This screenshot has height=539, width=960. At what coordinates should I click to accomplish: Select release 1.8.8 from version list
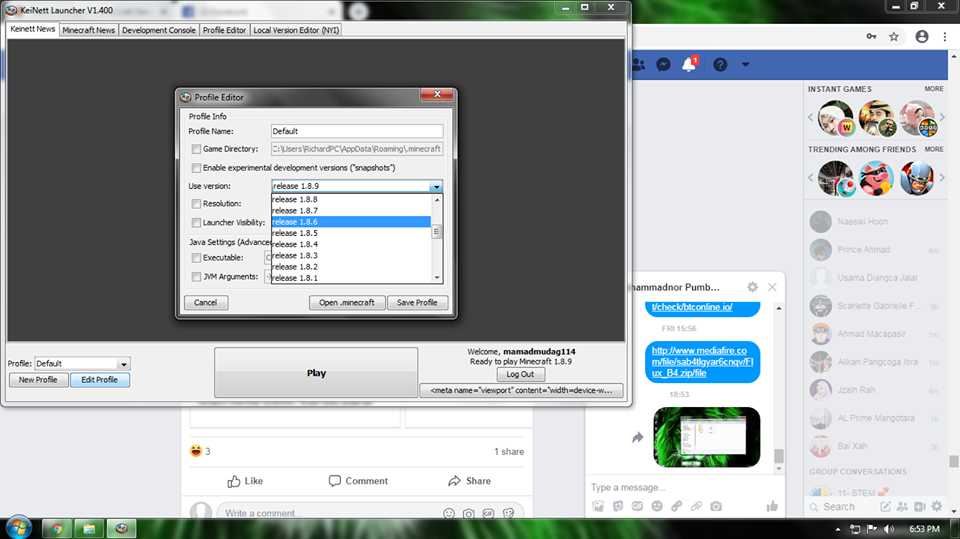(x=351, y=199)
